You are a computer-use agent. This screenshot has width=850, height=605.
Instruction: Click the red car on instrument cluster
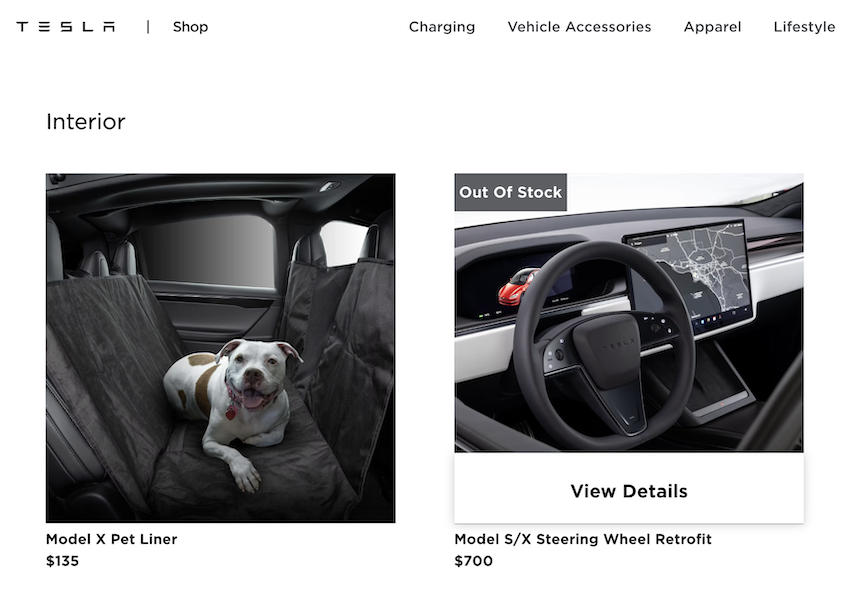tap(518, 285)
